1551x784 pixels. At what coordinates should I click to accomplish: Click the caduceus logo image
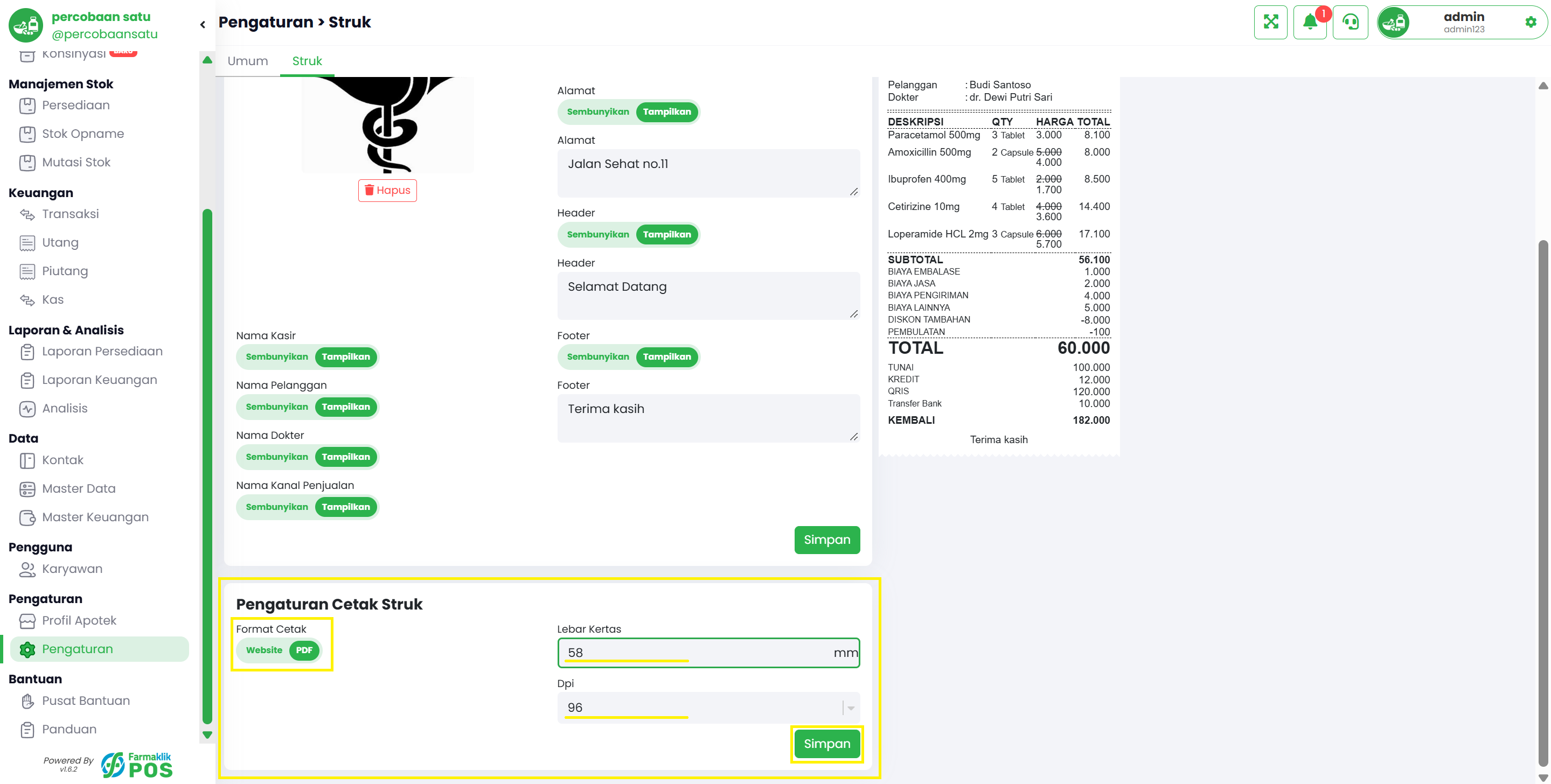click(387, 124)
